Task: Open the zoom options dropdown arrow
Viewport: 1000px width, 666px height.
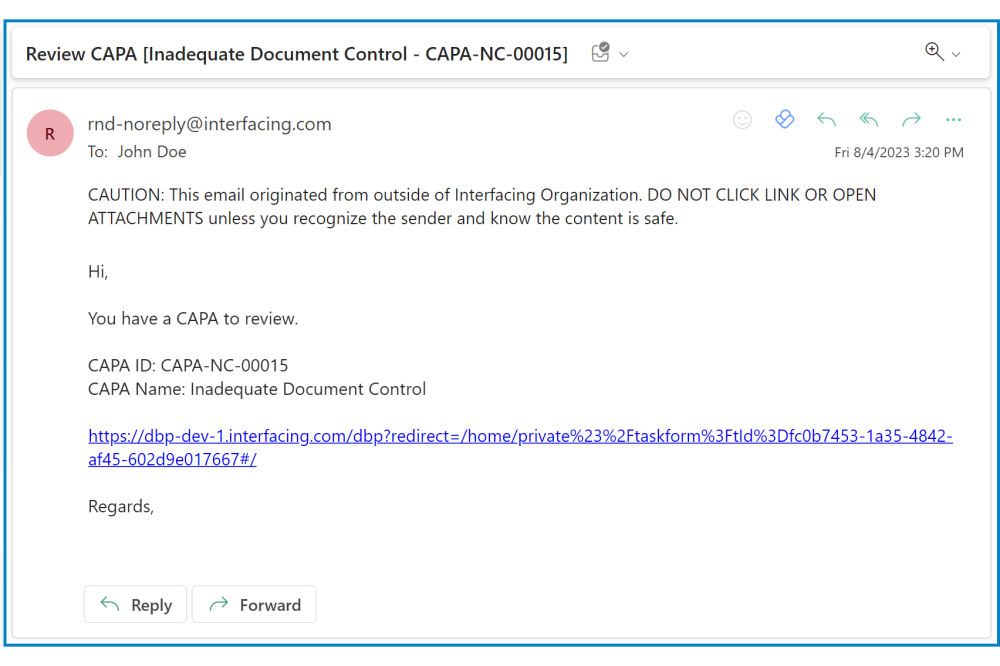Action: [956, 54]
